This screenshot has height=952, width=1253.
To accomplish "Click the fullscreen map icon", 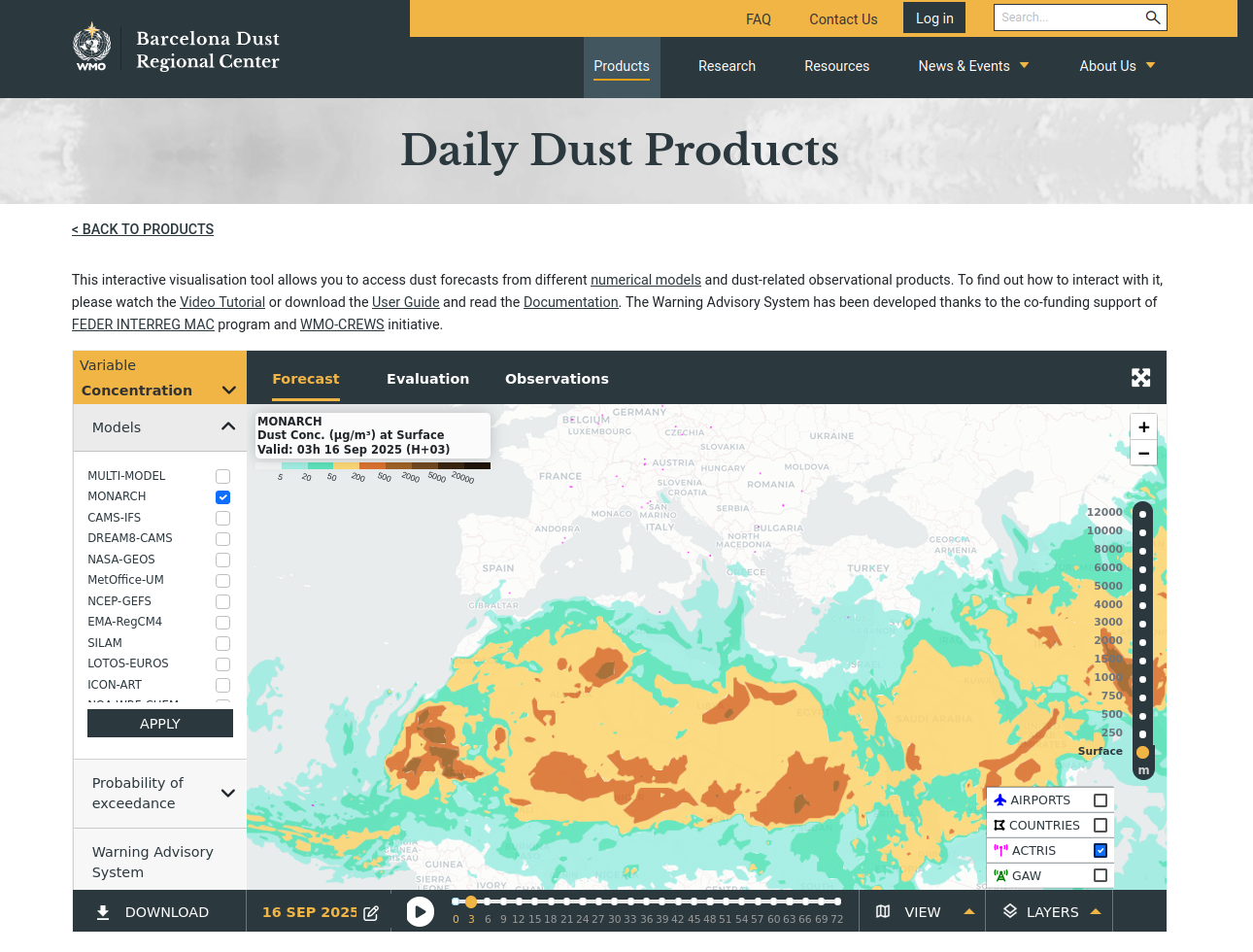I will (x=1140, y=378).
